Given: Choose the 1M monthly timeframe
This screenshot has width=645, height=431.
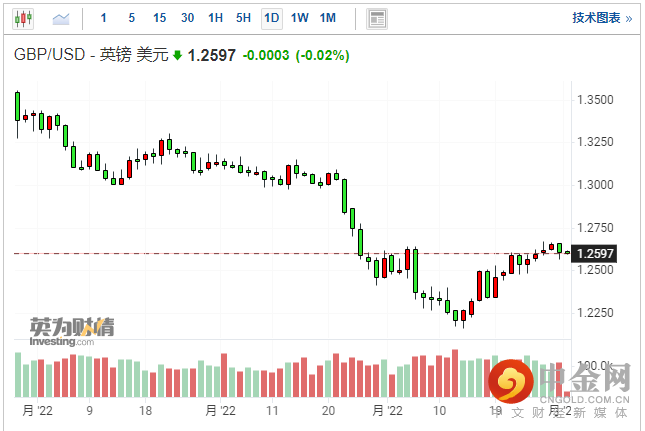Looking at the screenshot, I should [x=328, y=18].
